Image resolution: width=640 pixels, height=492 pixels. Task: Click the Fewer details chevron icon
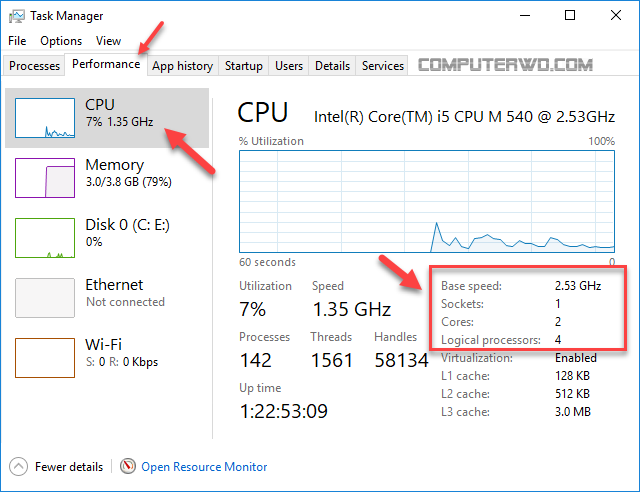[x=18, y=466]
